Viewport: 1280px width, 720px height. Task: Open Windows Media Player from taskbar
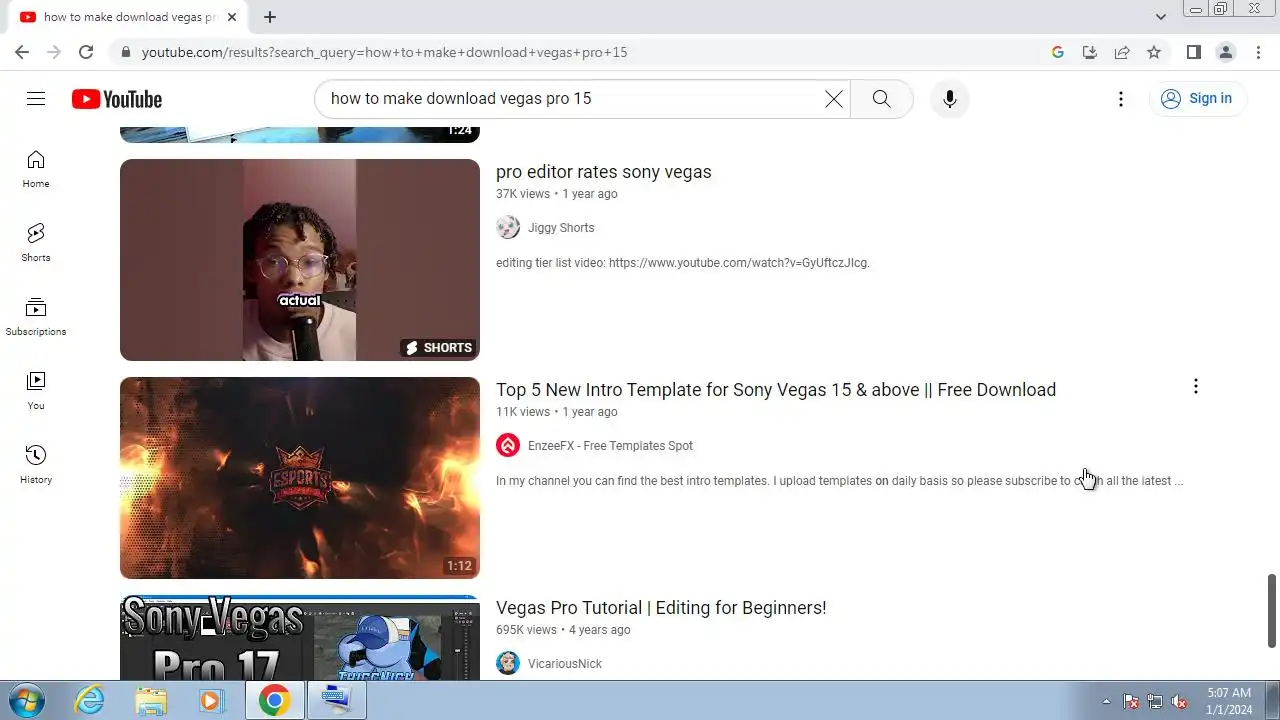[211, 701]
